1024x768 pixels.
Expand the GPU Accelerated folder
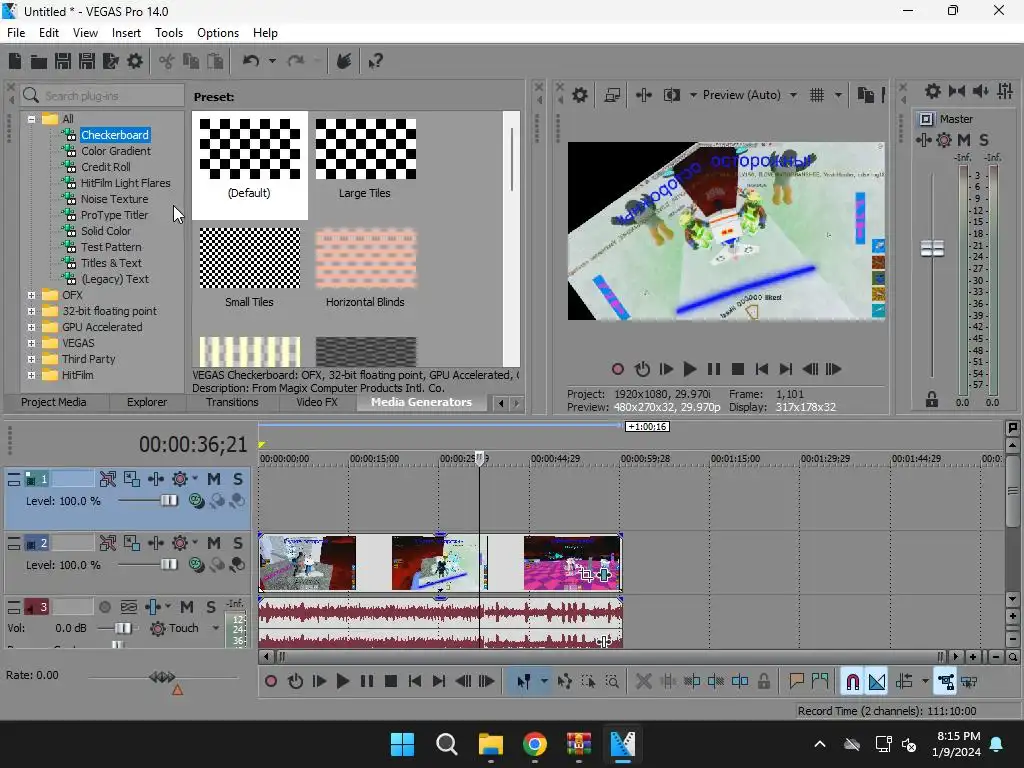31,327
